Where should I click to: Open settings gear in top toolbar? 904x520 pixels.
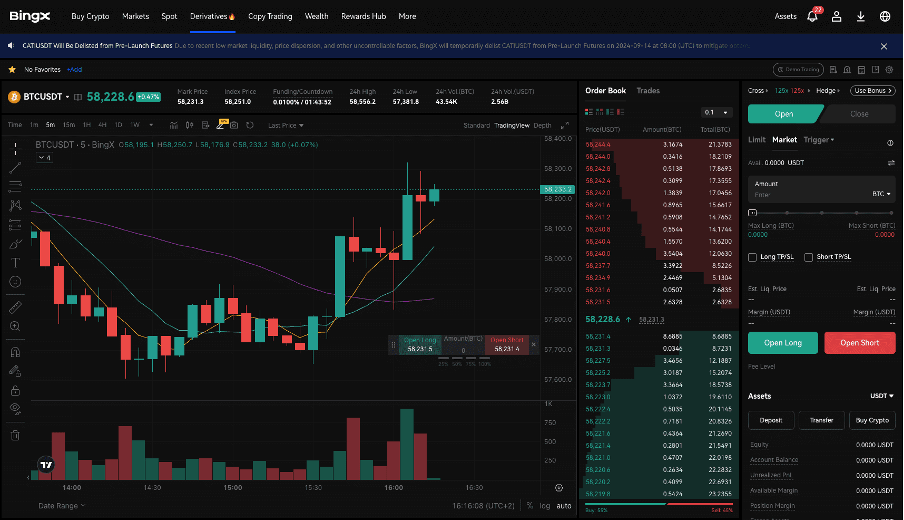tap(890, 70)
